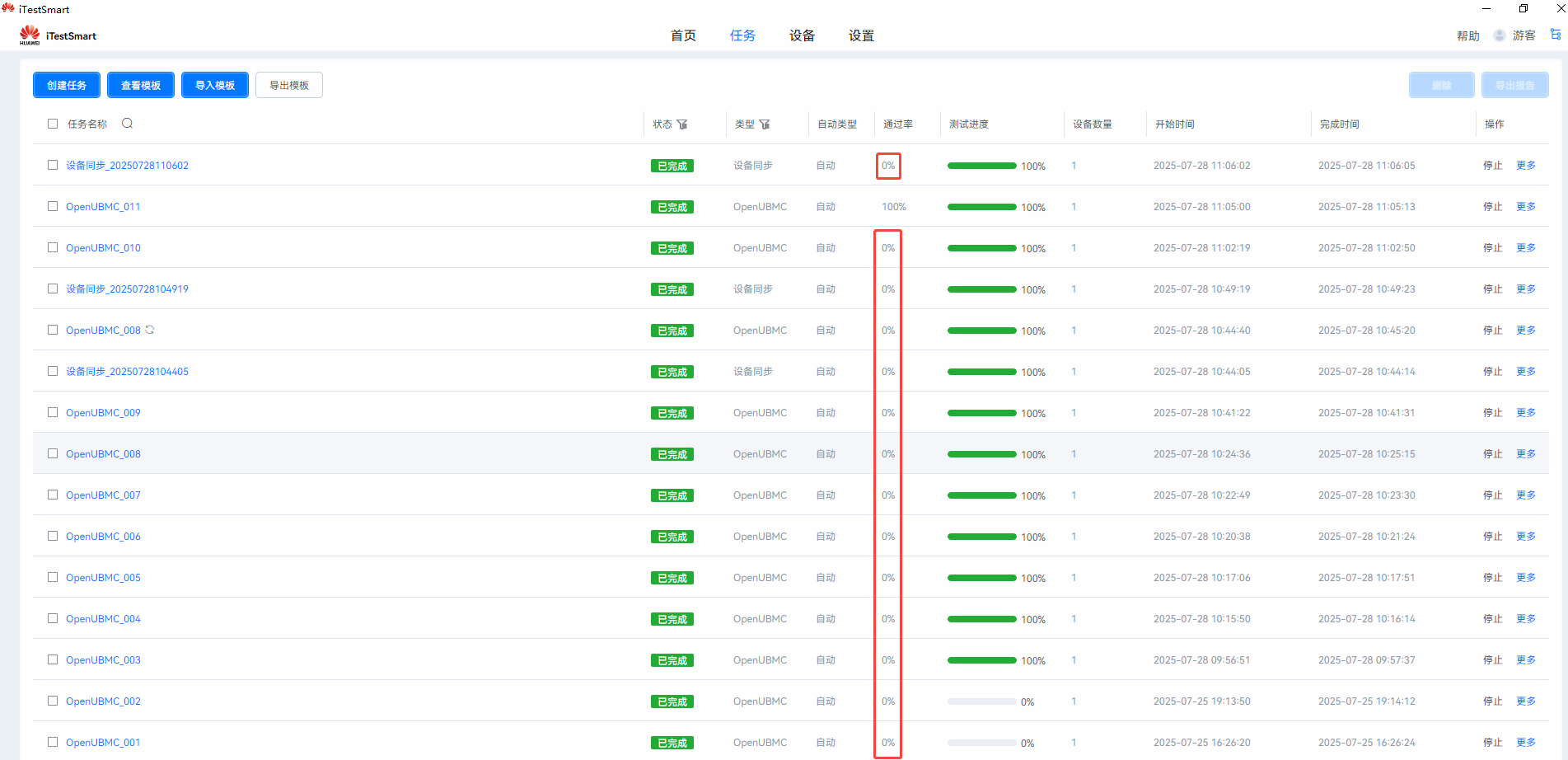This screenshot has width=1568, height=760.
Task: Switch to the 设备 tab
Action: (x=802, y=35)
